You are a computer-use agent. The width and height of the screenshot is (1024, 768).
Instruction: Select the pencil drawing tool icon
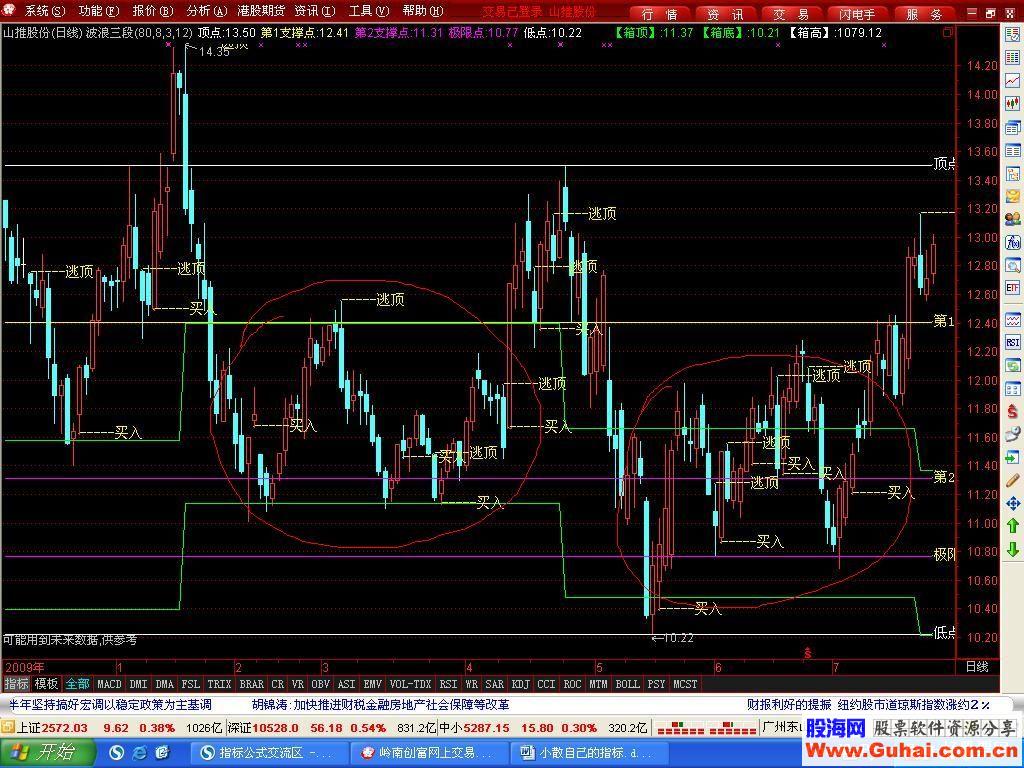(1012, 481)
